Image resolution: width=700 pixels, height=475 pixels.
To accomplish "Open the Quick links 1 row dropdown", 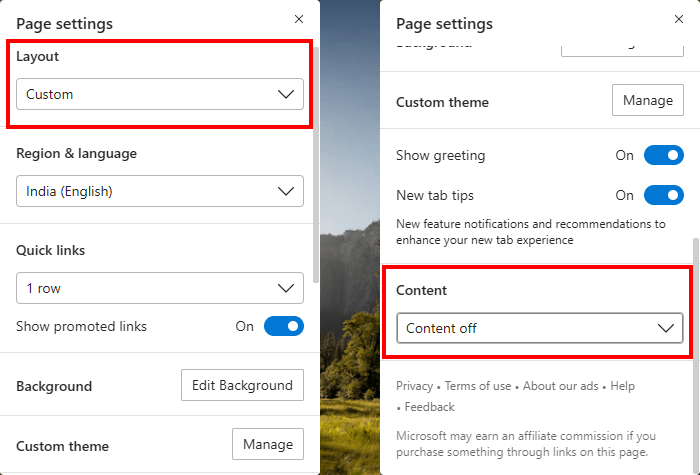I will pyautogui.click(x=160, y=288).
